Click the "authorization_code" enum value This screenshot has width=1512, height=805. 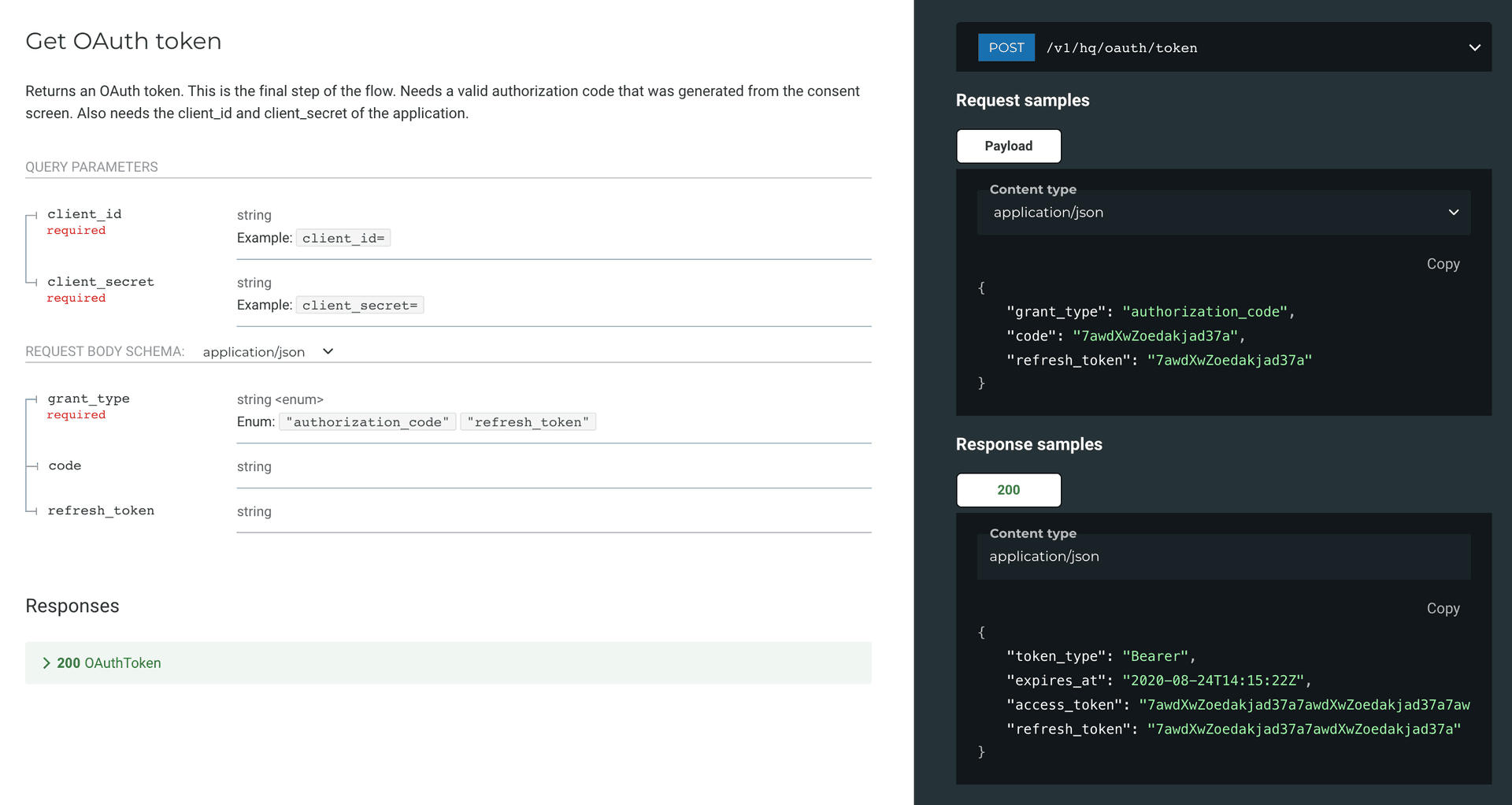click(x=367, y=422)
